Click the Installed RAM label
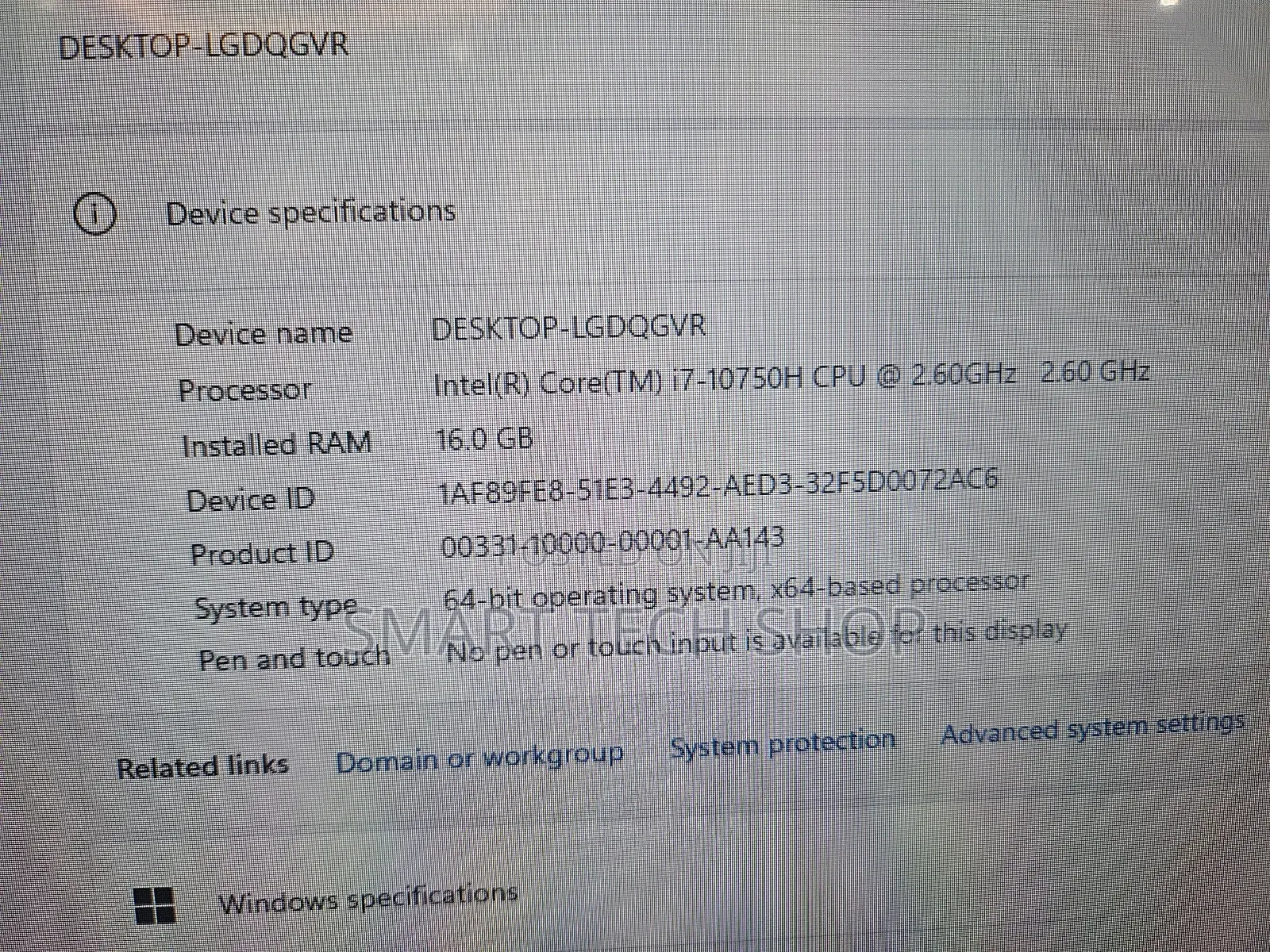 [276, 444]
